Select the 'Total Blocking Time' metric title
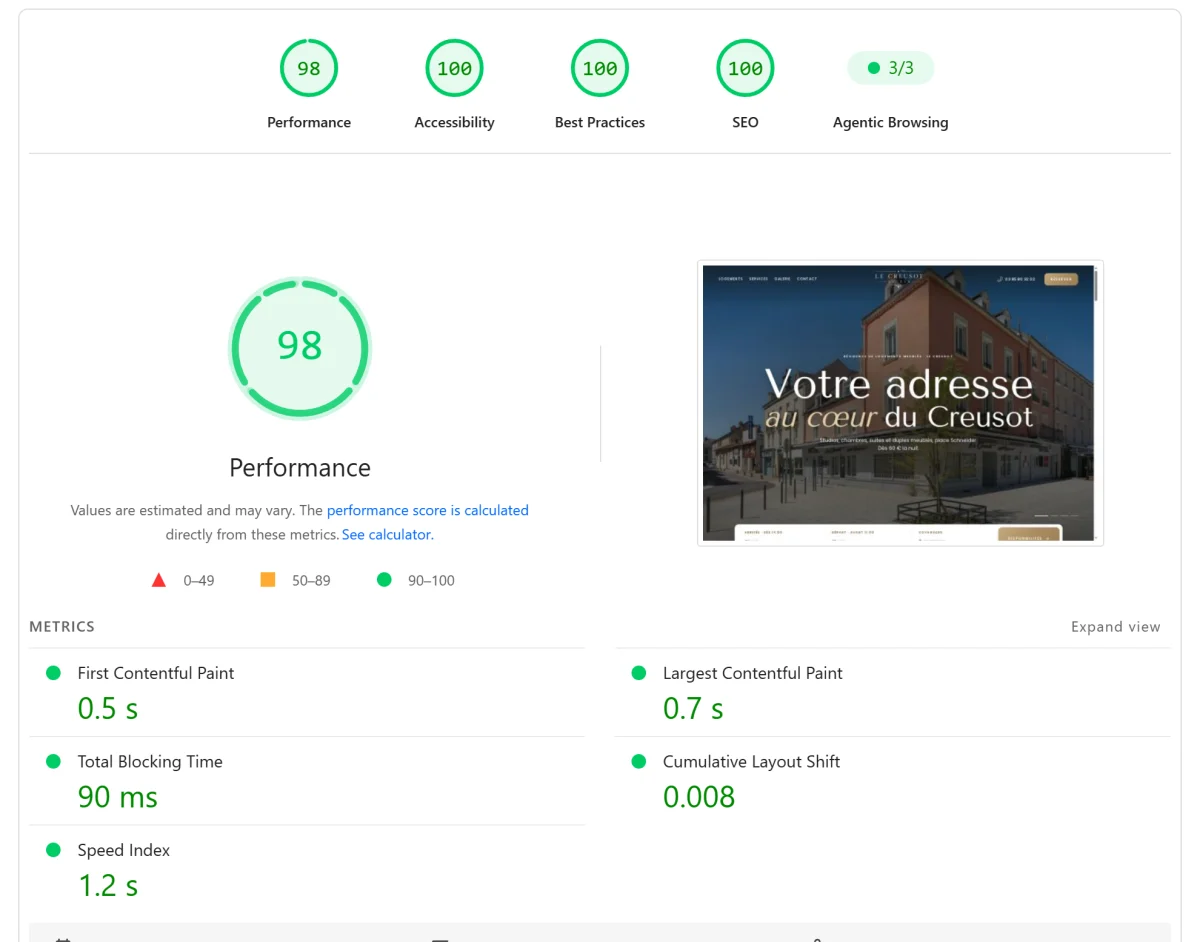This screenshot has height=942, width=1200. (x=150, y=761)
